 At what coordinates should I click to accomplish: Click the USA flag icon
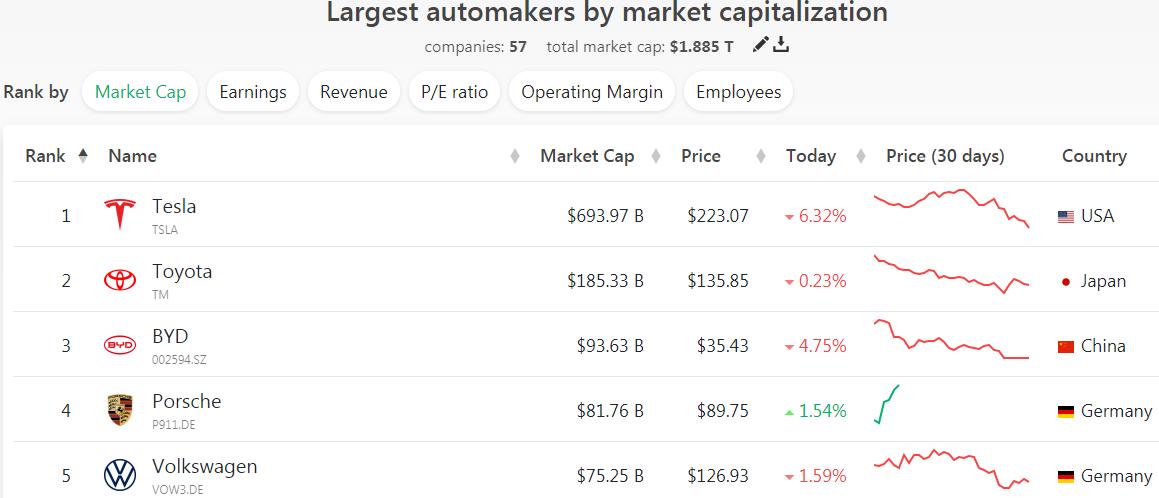pyautogui.click(x=1066, y=217)
